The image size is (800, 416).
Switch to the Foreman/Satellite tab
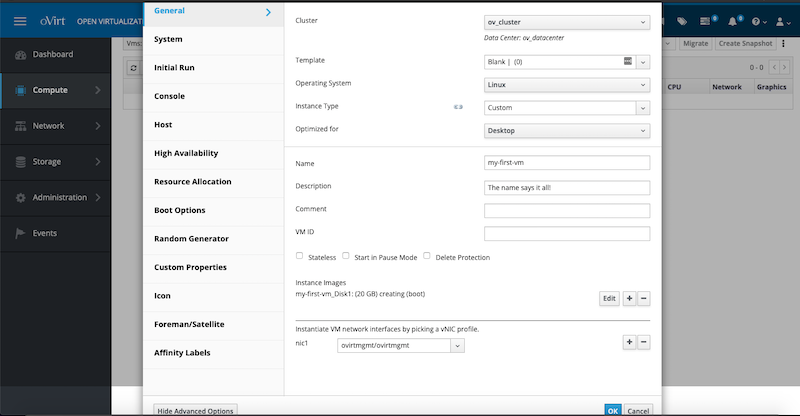[x=213, y=326]
